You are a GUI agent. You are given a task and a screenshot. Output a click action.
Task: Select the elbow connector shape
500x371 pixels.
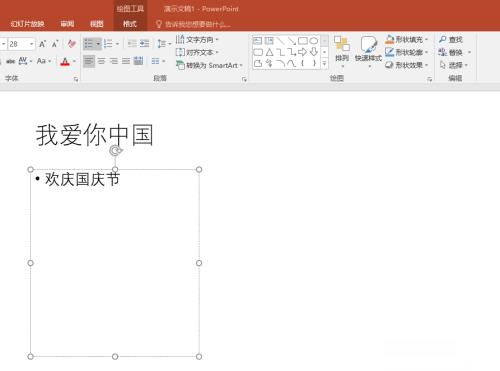tap(281, 52)
